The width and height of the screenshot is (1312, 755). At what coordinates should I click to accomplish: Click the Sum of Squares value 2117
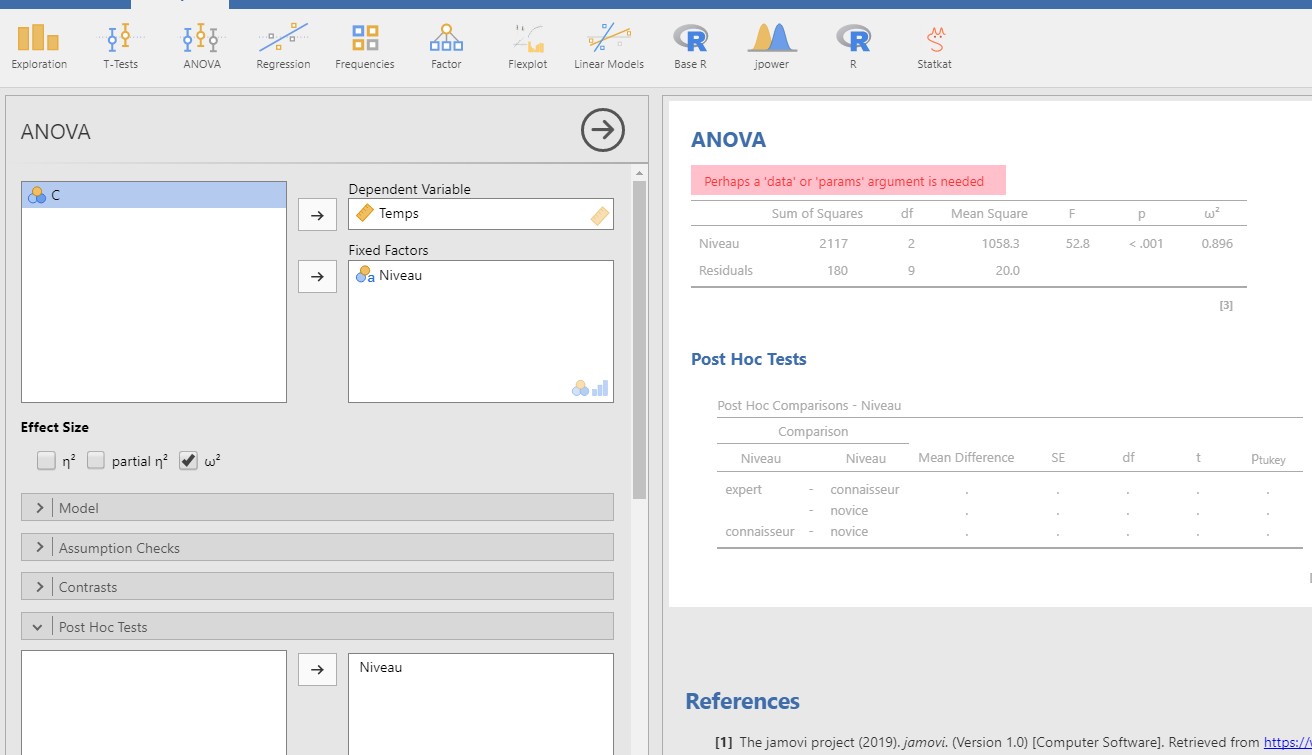click(x=832, y=243)
